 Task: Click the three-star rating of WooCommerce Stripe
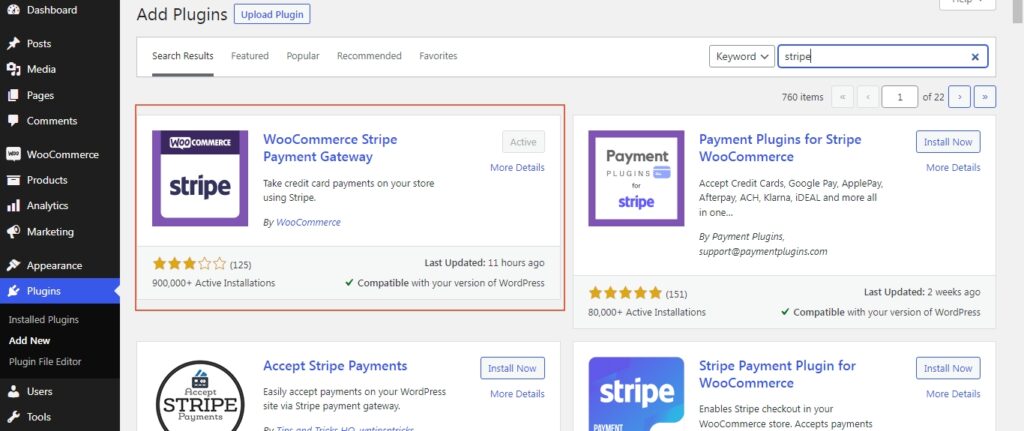click(189, 264)
